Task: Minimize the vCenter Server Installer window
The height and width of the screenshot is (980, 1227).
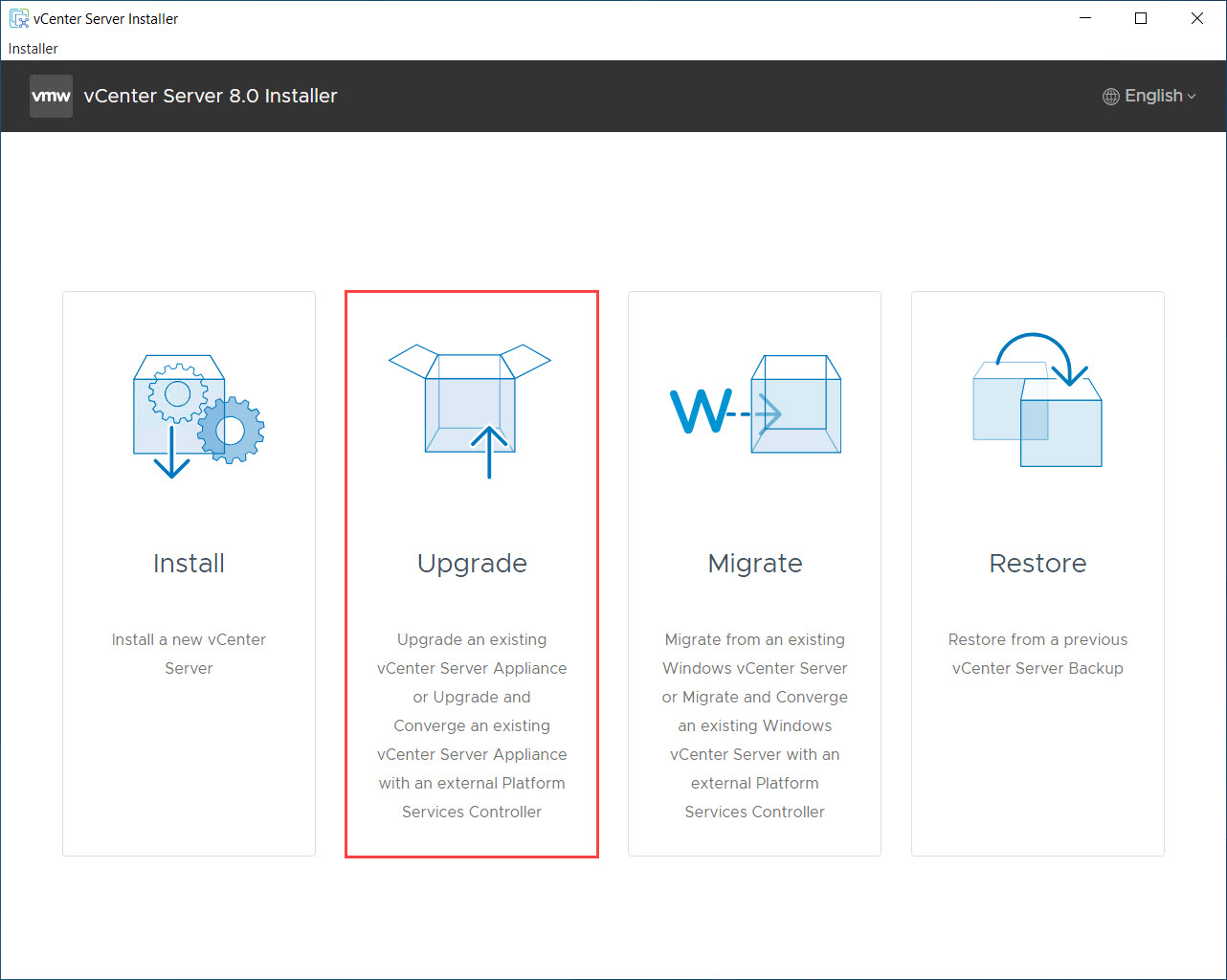Action: pos(1085,18)
